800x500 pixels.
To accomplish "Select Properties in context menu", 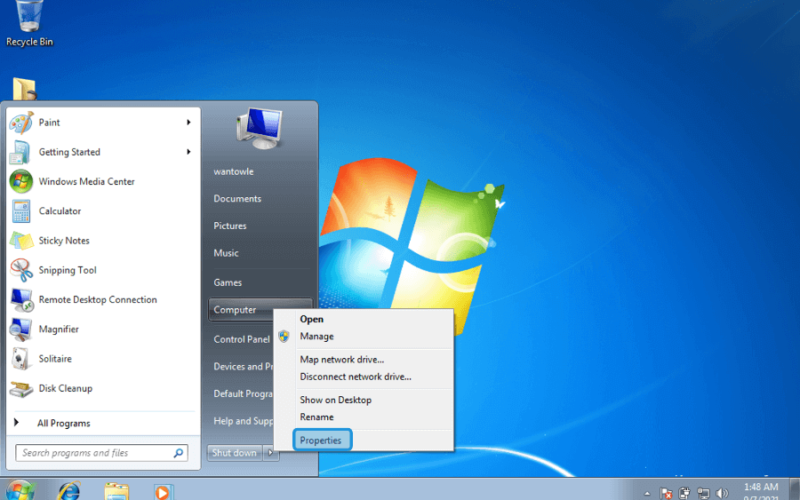I will point(322,440).
